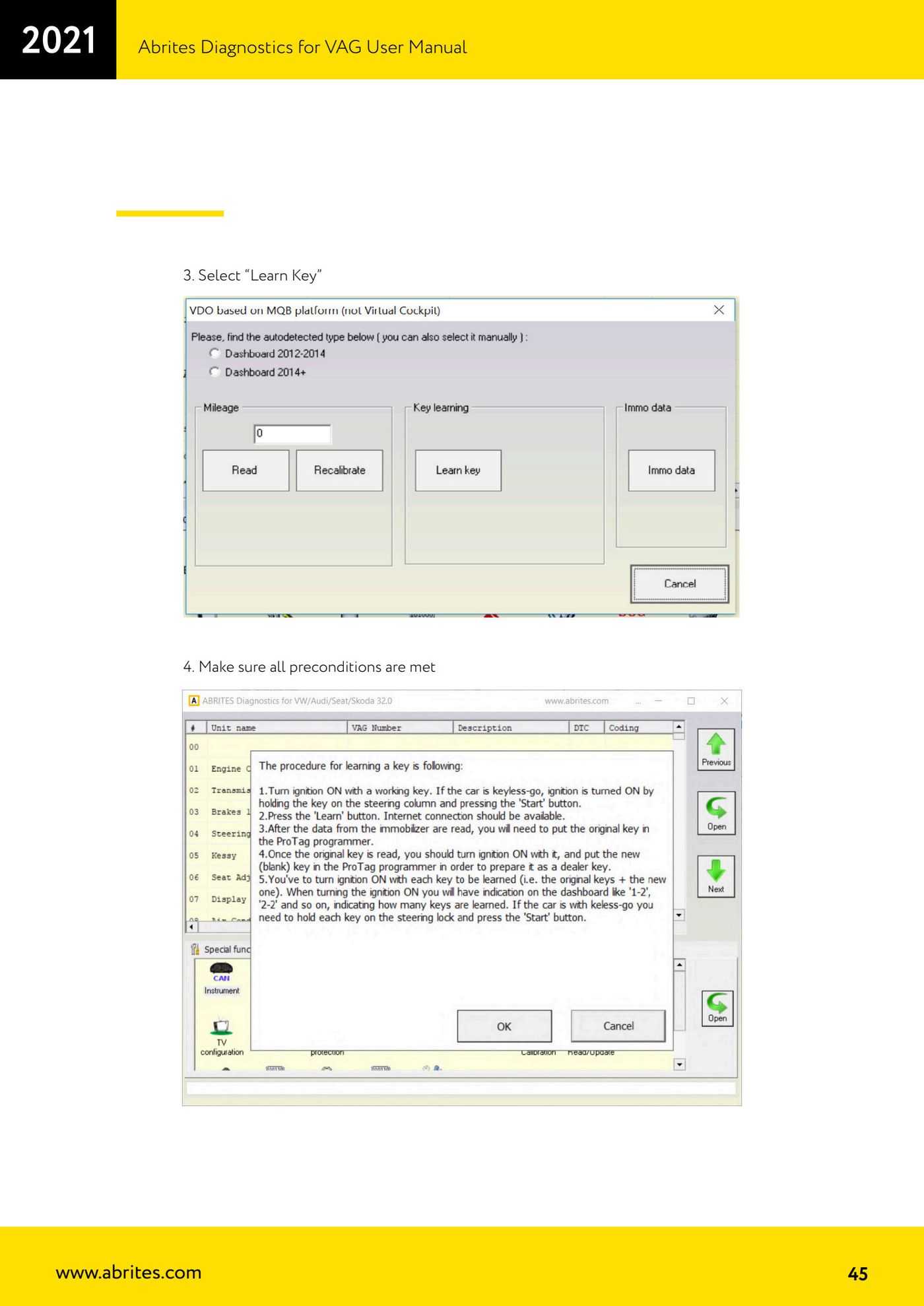924x1306 pixels.
Task: Select the 02 Transmission unit row
Action: click(218, 791)
